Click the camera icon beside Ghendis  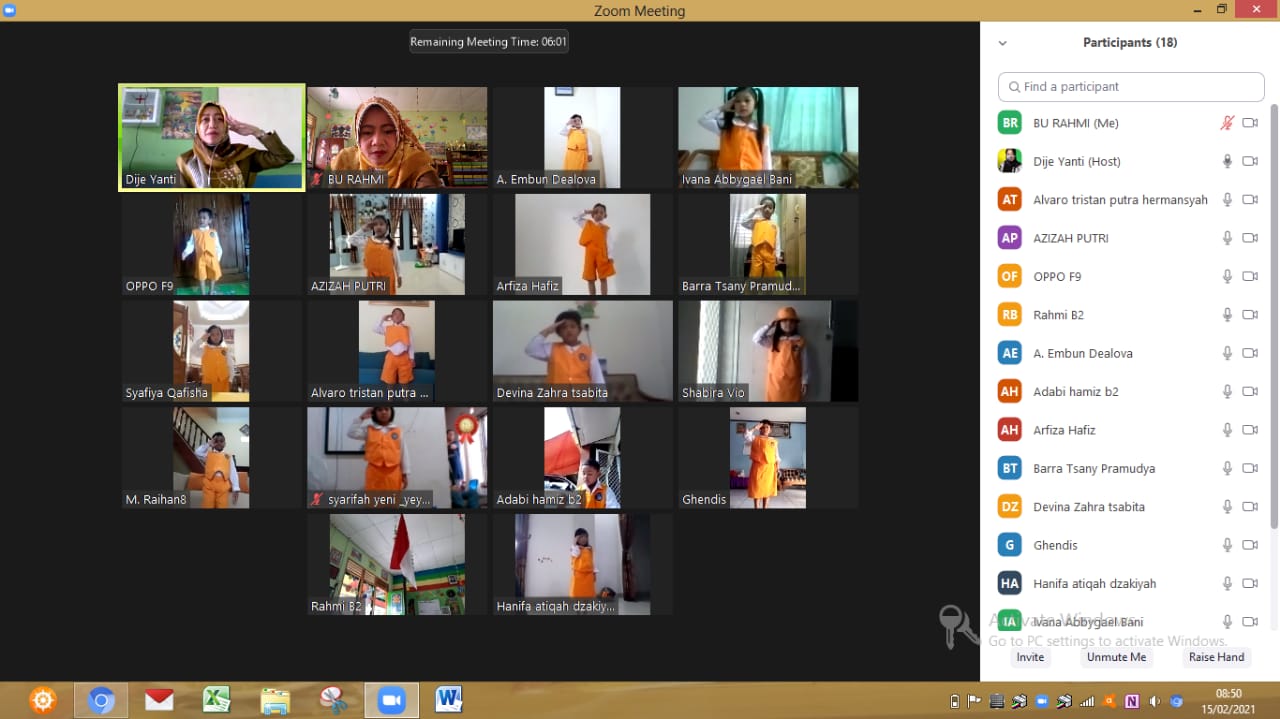(x=1250, y=545)
